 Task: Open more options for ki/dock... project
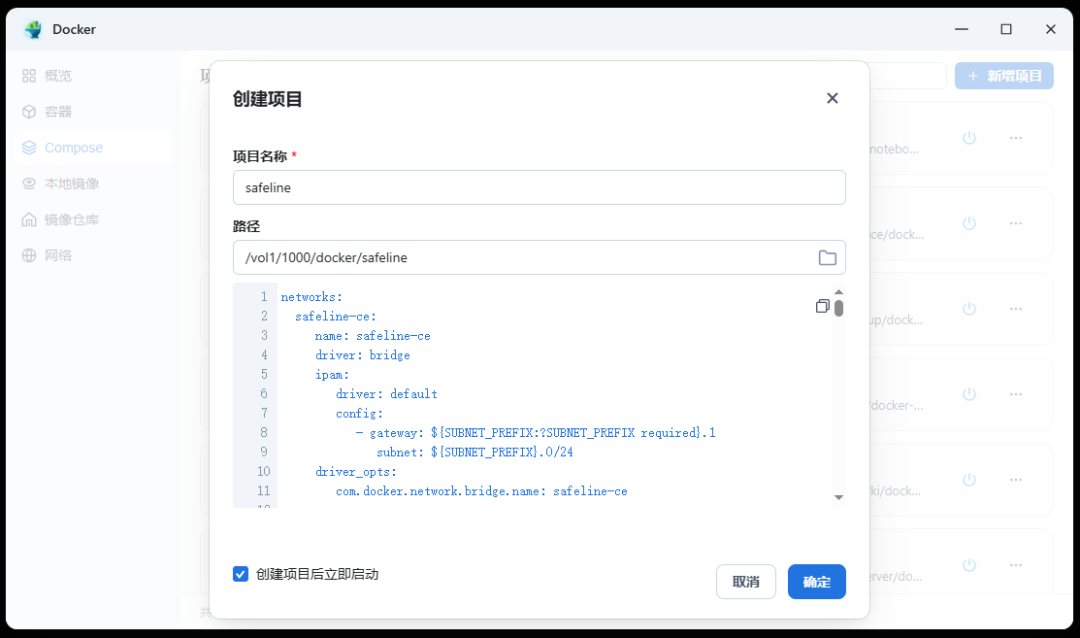pyautogui.click(x=1016, y=480)
